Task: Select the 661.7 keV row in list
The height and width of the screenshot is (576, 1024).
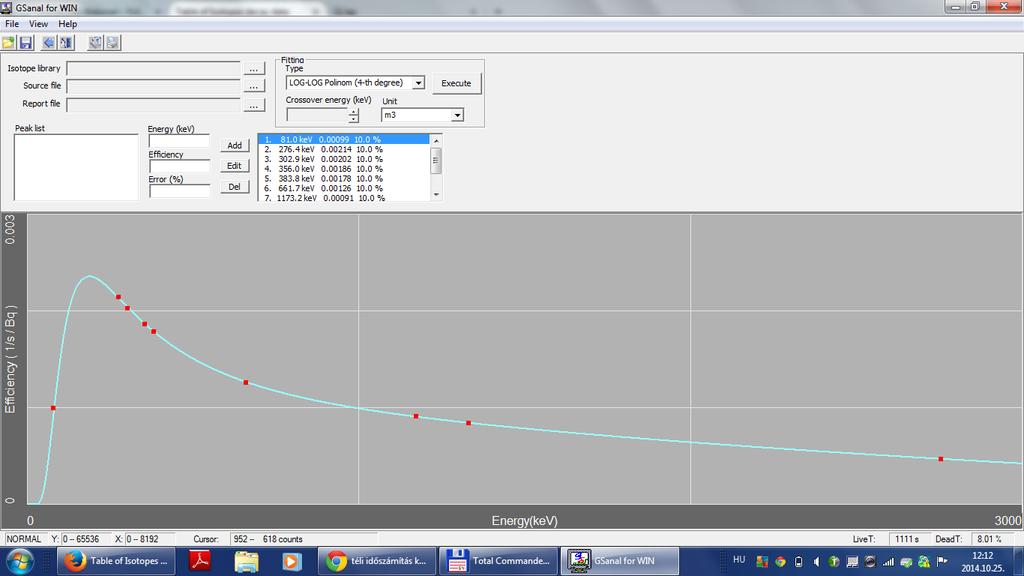Action: [x=344, y=188]
